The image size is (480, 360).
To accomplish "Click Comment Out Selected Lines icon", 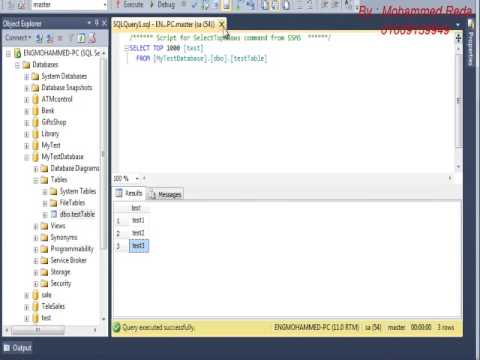I will 299,5.
